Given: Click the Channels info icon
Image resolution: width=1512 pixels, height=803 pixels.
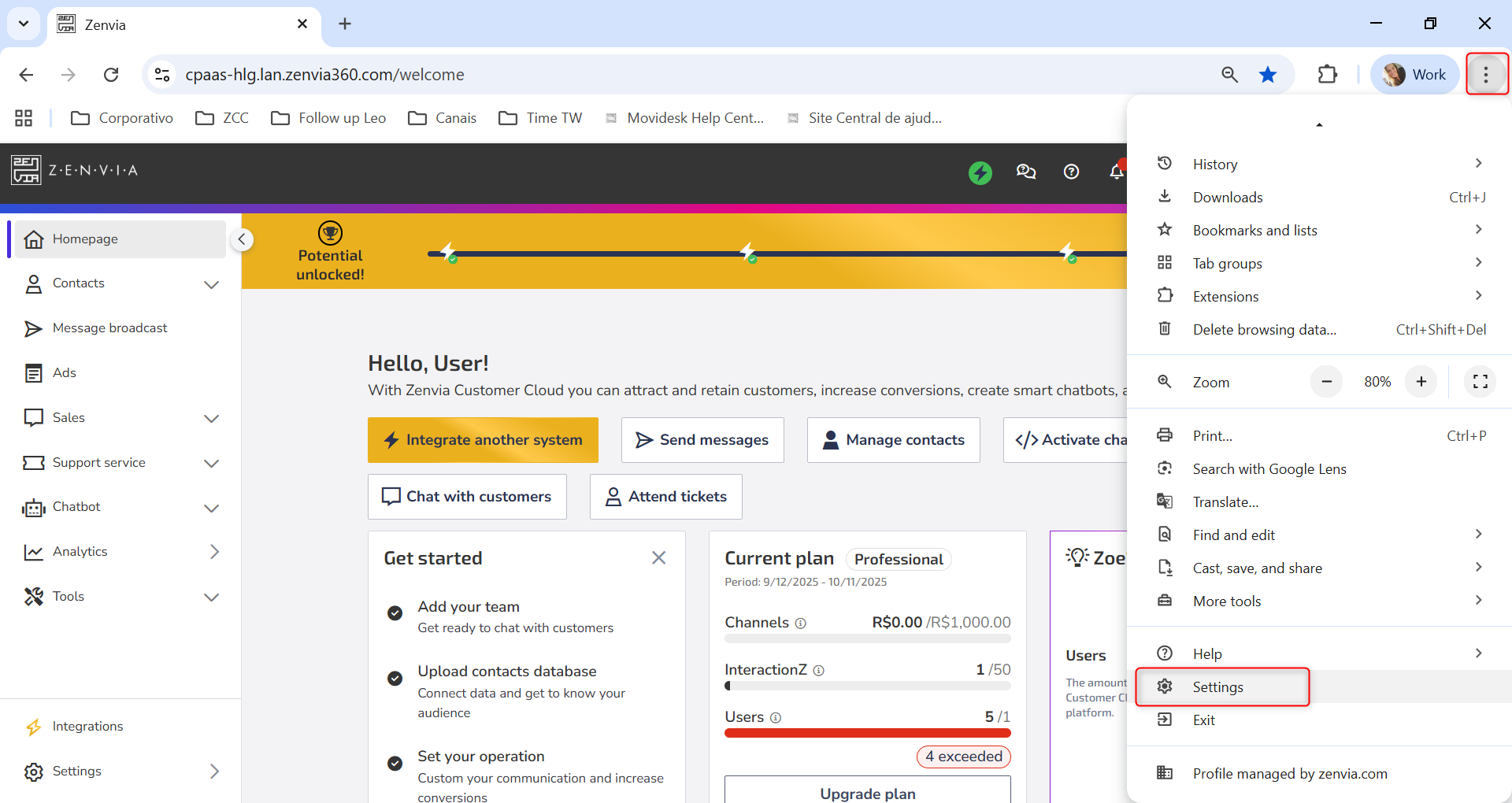Looking at the screenshot, I should [x=801, y=623].
